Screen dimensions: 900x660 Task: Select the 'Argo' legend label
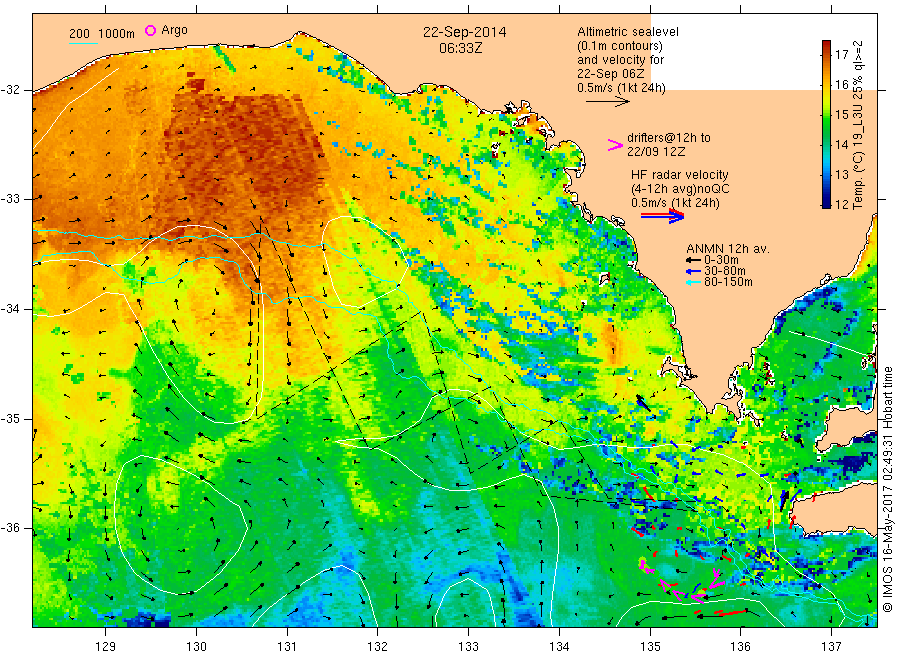pyautogui.click(x=174, y=30)
